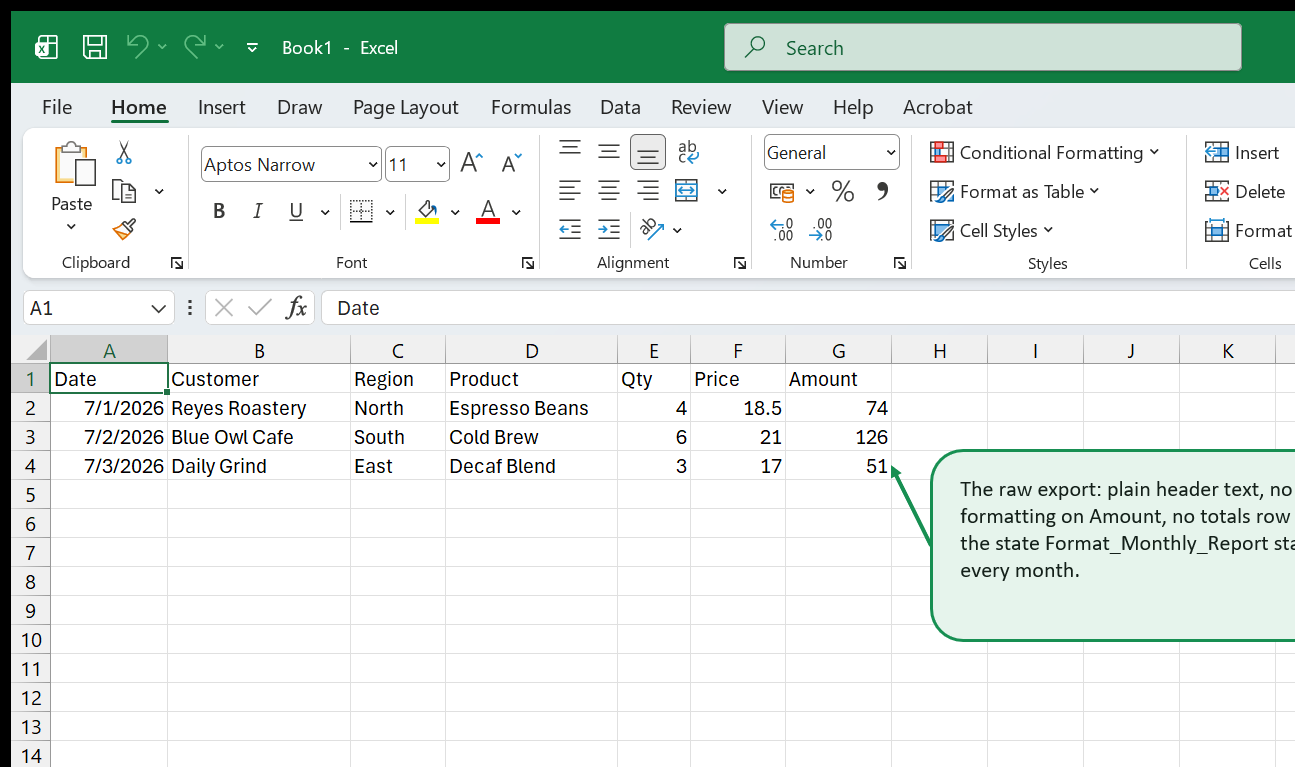Click into the Search box
This screenshot has height=767, width=1295.
[x=982, y=47]
